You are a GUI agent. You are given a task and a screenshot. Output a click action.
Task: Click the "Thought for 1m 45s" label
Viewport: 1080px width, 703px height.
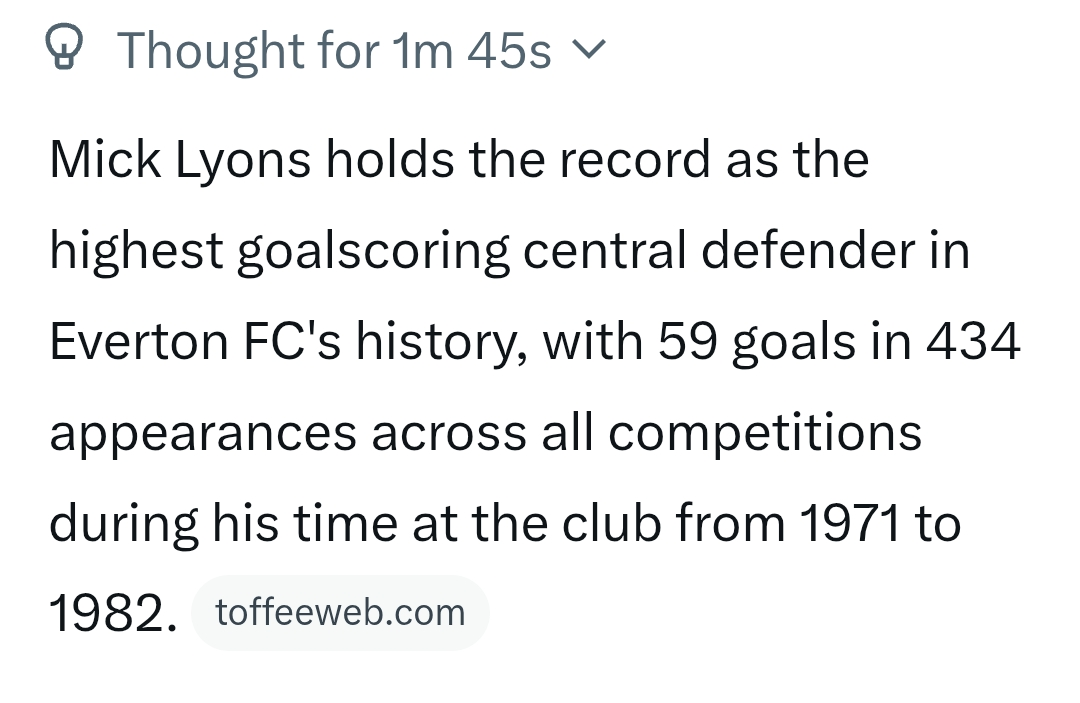[x=334, y=49]
